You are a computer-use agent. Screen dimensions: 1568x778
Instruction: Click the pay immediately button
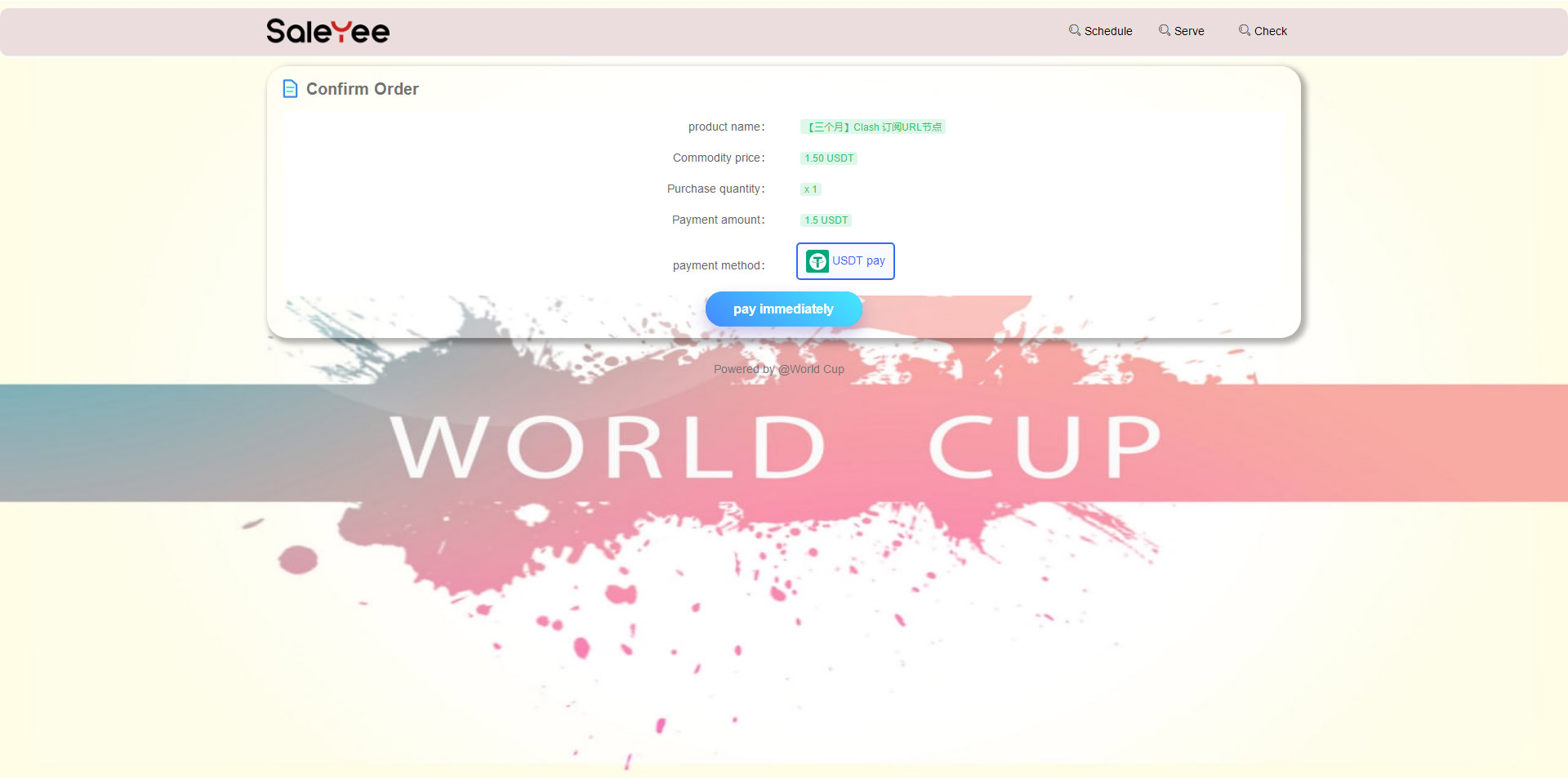(x=784, y=309)
